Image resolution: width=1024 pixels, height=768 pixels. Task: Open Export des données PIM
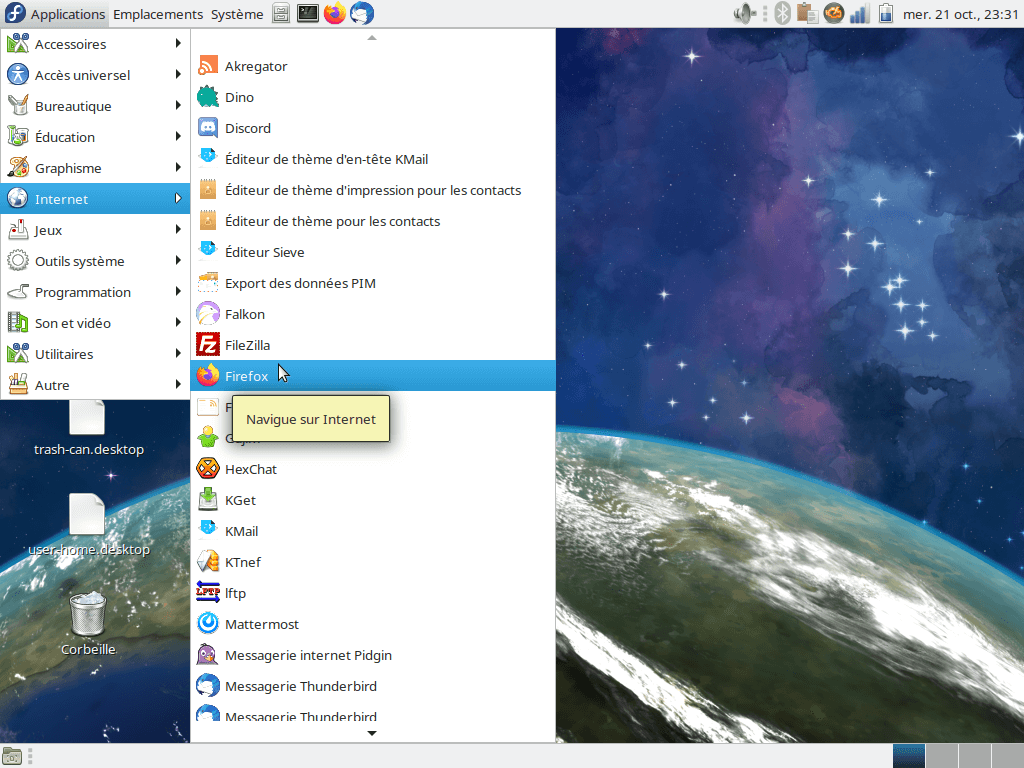click(373, 283)
